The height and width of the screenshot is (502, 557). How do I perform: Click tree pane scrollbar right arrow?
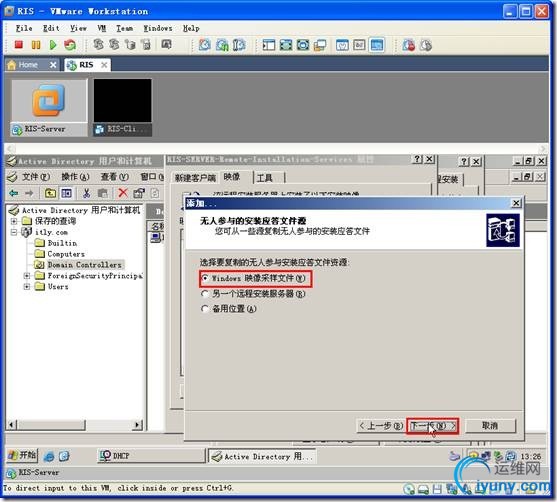(137, 424)
